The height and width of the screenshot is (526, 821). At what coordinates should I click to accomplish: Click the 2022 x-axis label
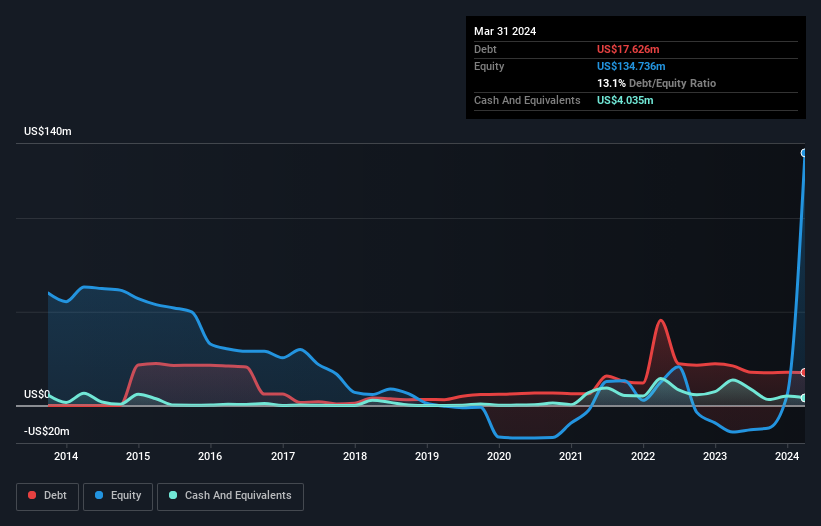click(643, 456)
